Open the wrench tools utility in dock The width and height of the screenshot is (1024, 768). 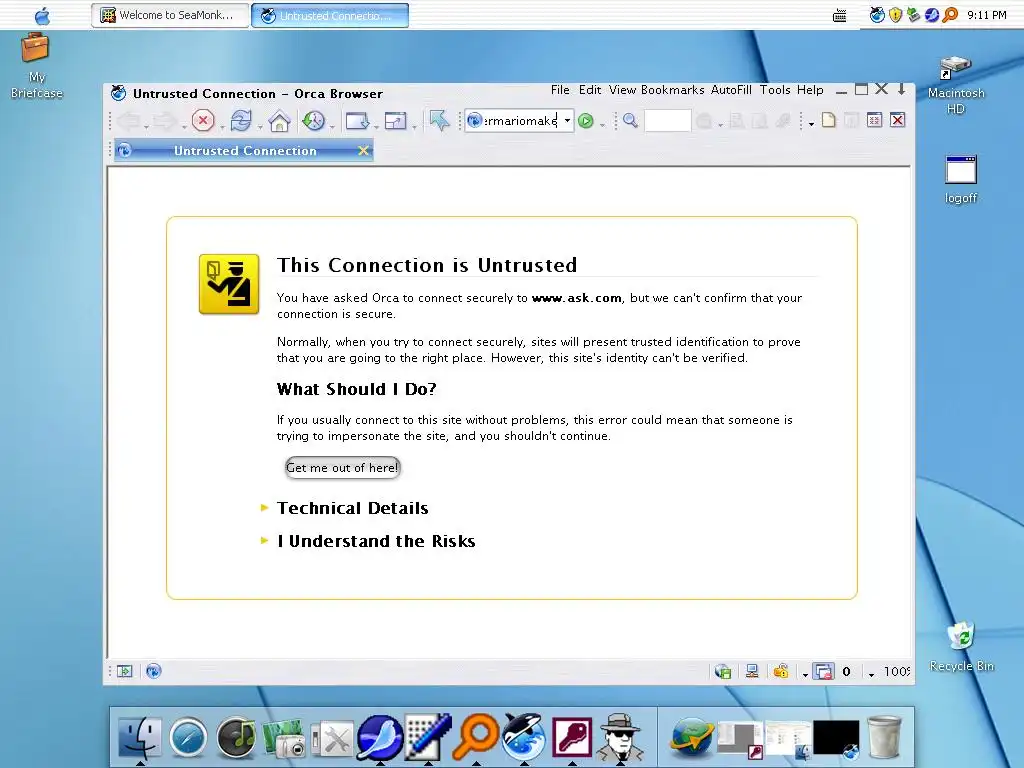click(x=332, y=739)
